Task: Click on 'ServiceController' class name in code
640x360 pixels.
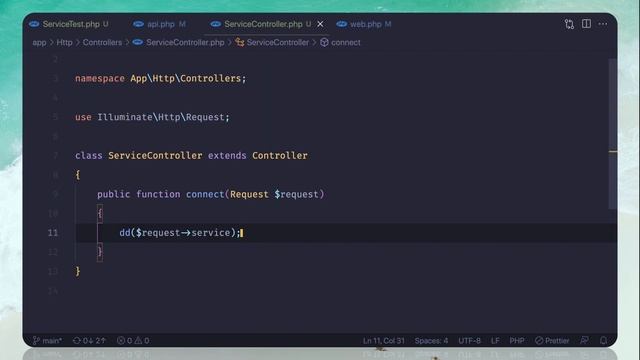Action: click(155, 156)
